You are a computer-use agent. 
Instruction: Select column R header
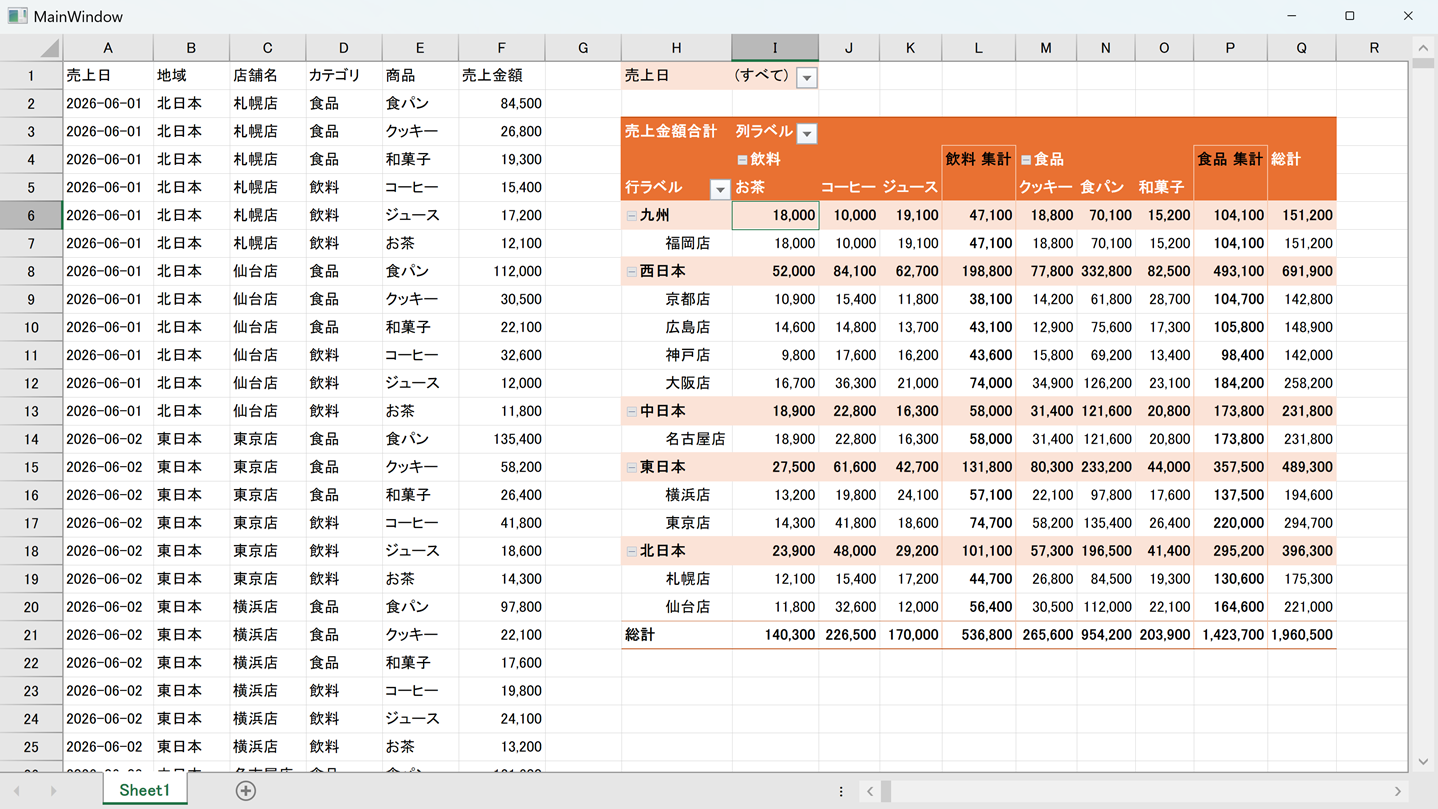coord(1374,48)
